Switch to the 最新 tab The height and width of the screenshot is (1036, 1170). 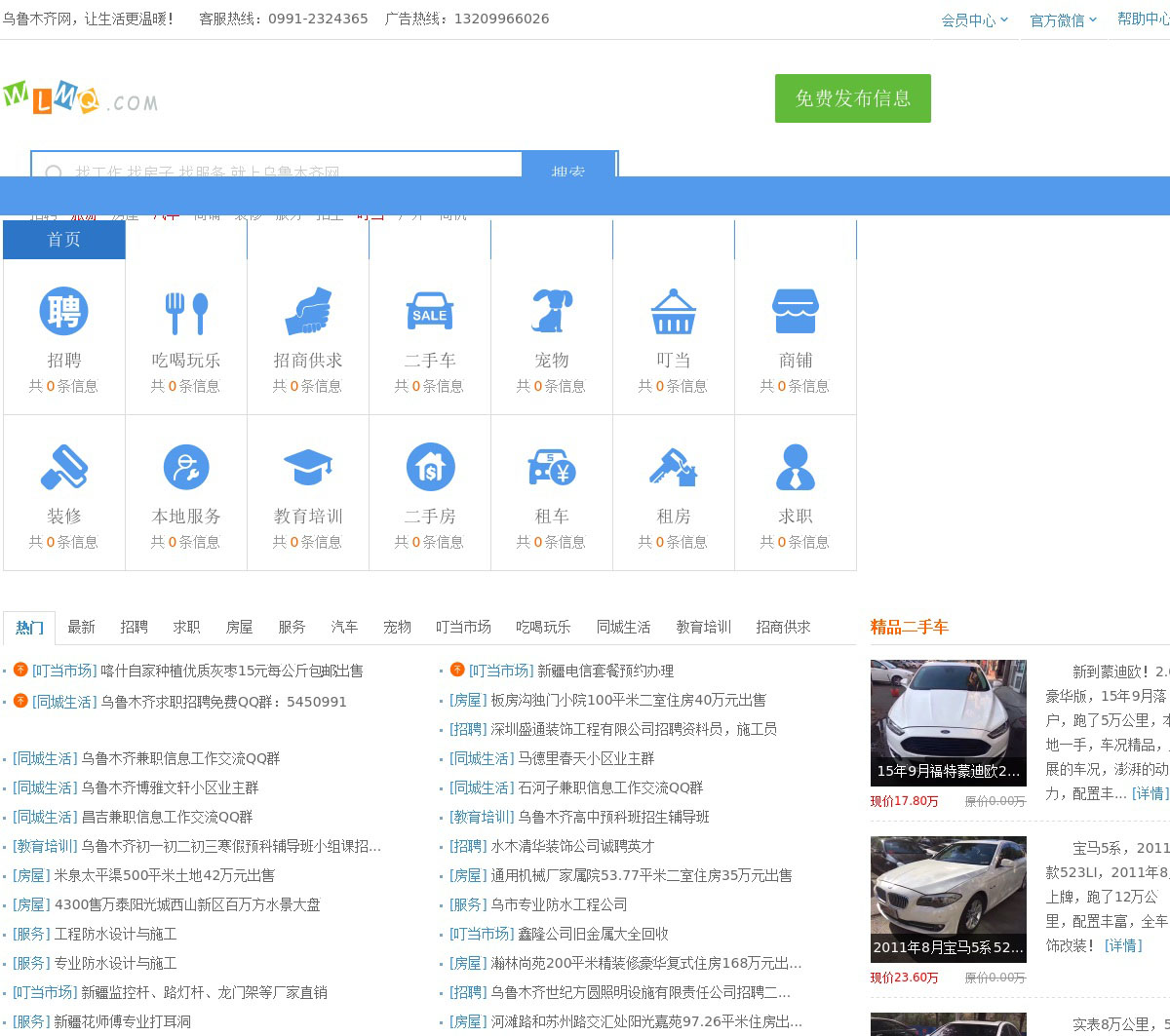[82, 627]
